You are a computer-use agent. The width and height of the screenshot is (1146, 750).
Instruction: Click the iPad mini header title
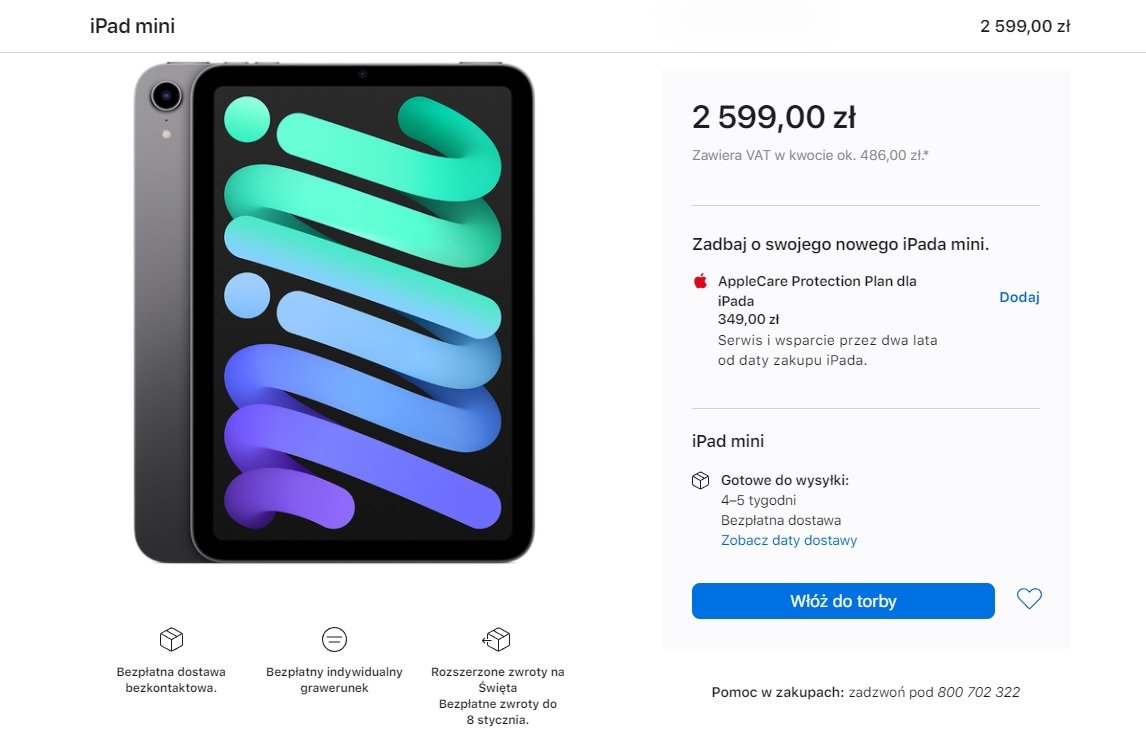click(x=132, y=26)
